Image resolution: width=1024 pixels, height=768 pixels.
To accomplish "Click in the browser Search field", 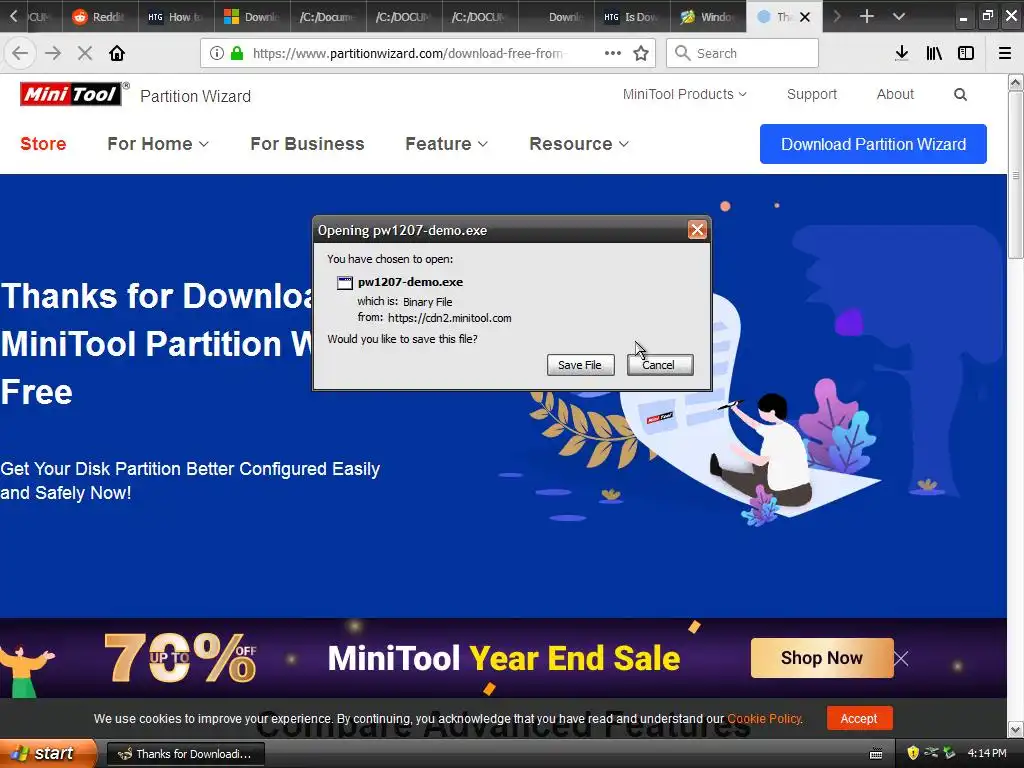I will click(743, 53).
